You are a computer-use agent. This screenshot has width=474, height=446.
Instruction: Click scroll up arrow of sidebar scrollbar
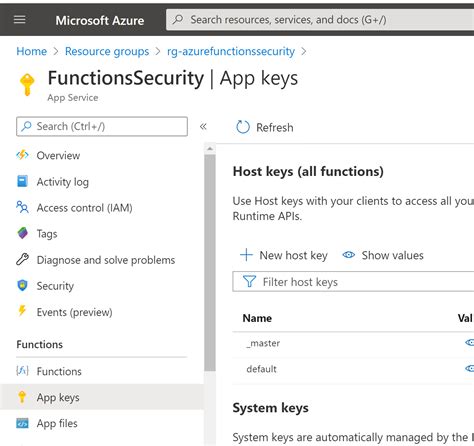coord(210,149)
